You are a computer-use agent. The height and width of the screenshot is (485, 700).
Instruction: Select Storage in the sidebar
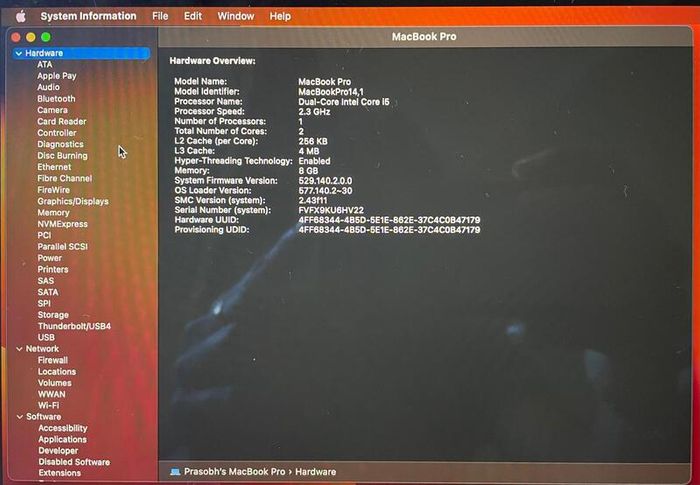pyautogui.click(x=53, y=315)
